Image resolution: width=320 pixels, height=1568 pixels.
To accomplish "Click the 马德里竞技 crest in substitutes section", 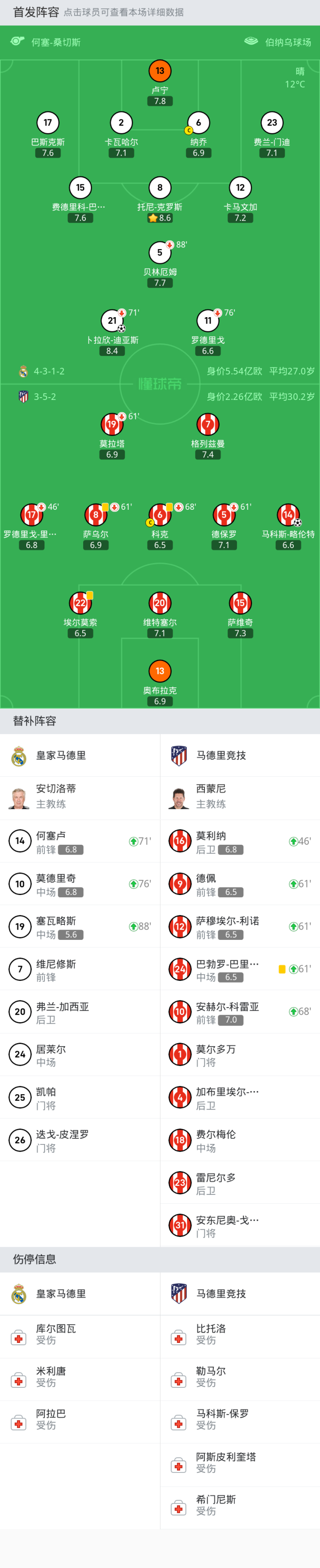I will (179, 755).
